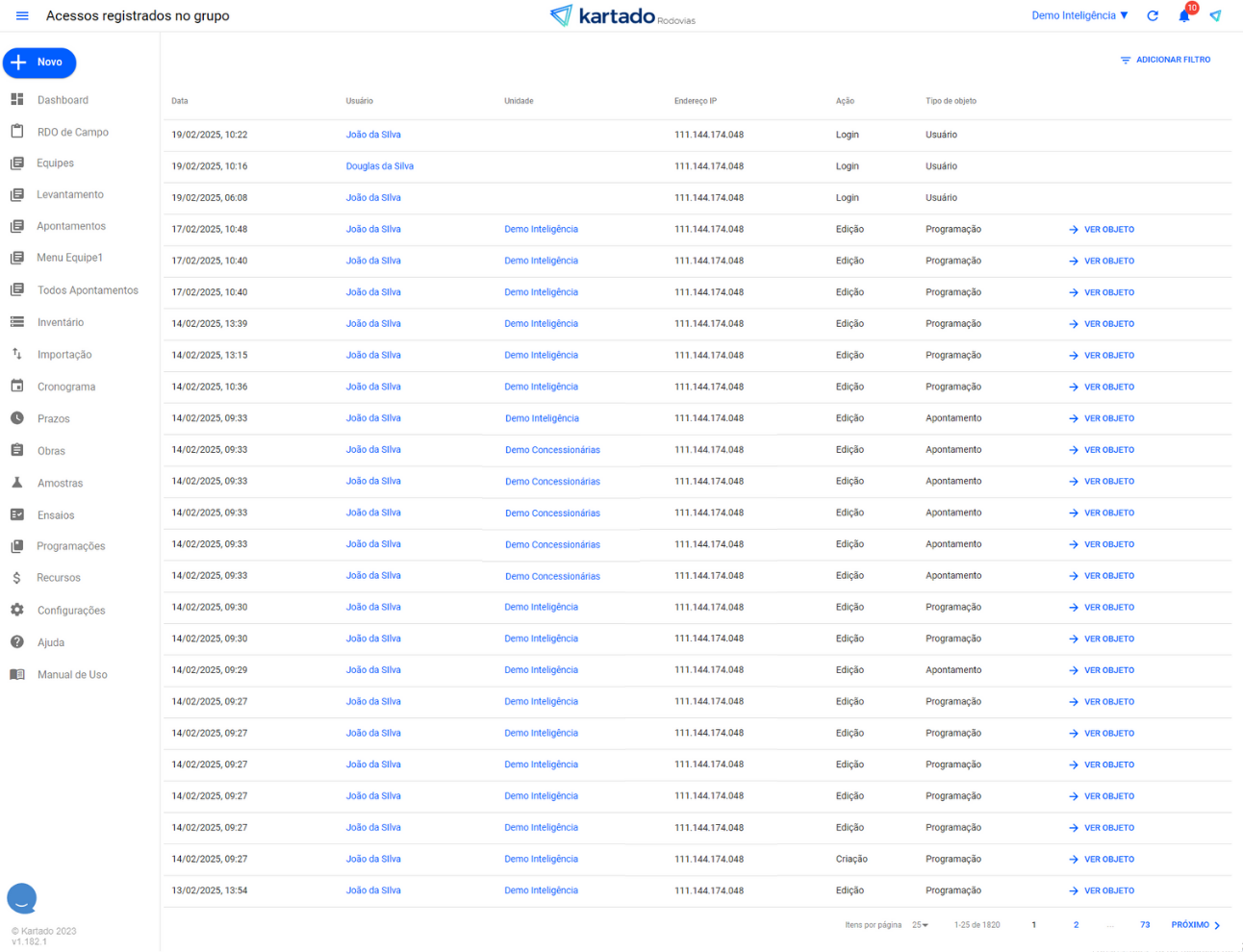Go to next page with Próximo

(1195, 925)
